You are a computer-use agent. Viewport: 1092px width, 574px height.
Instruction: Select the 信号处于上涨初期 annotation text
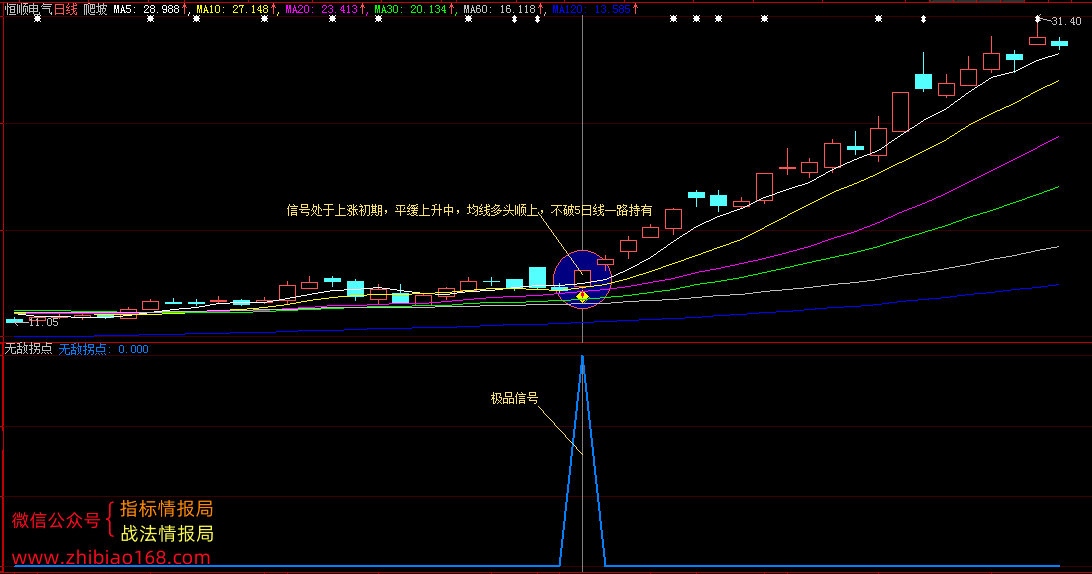tap(335, 210)
